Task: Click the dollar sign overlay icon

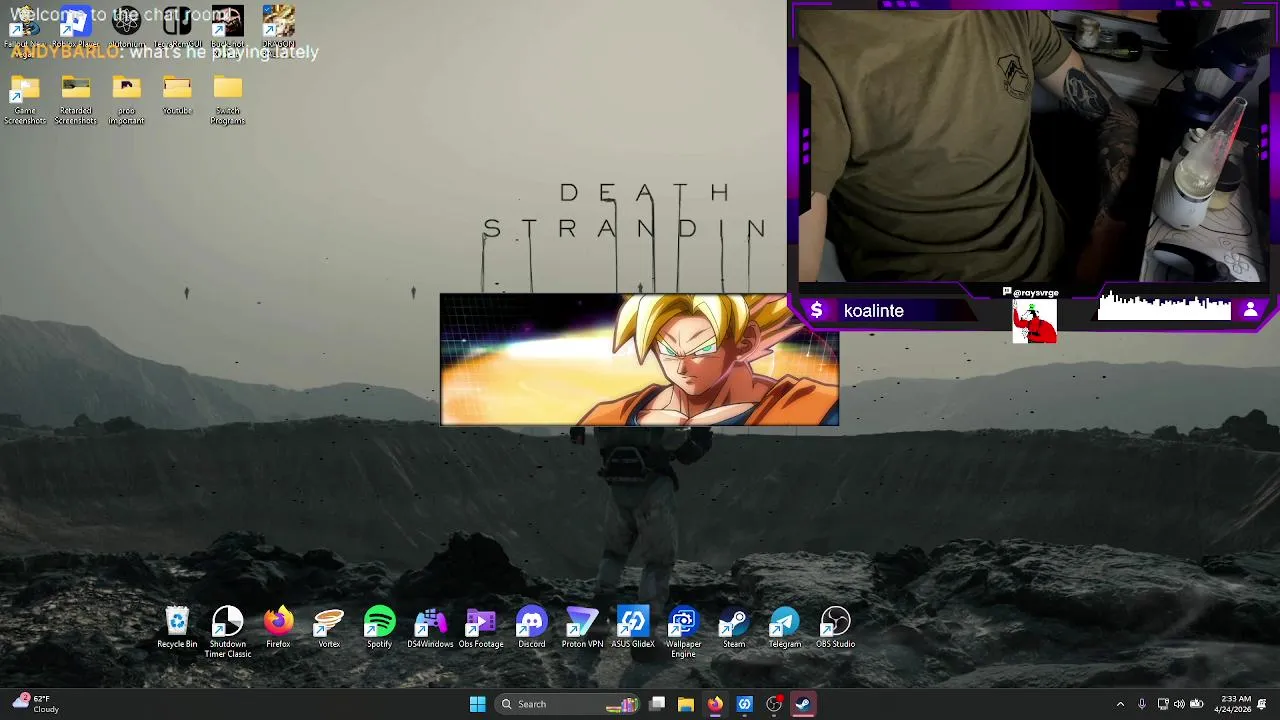Action: tap(816, 311)
